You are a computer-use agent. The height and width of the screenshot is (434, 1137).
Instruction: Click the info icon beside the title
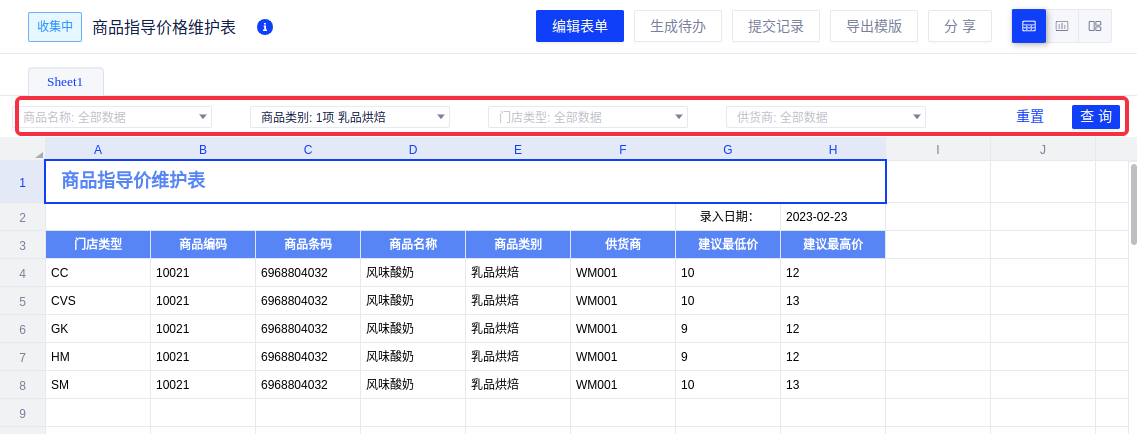tap(265, 27)
